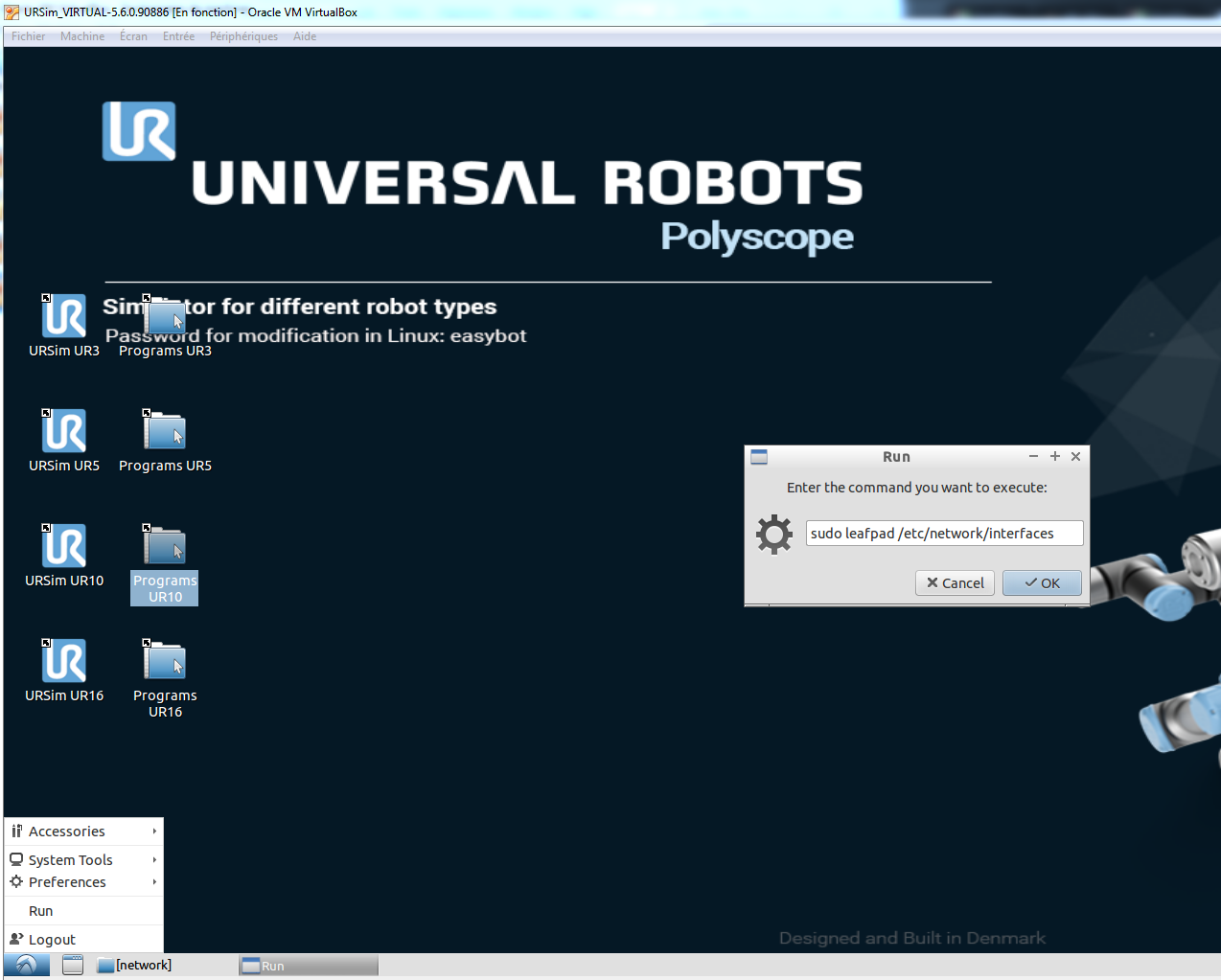Screen dimensions: 1221x980
Task: Launch the URSim UR5 simulator
Action: coord(63,431)
